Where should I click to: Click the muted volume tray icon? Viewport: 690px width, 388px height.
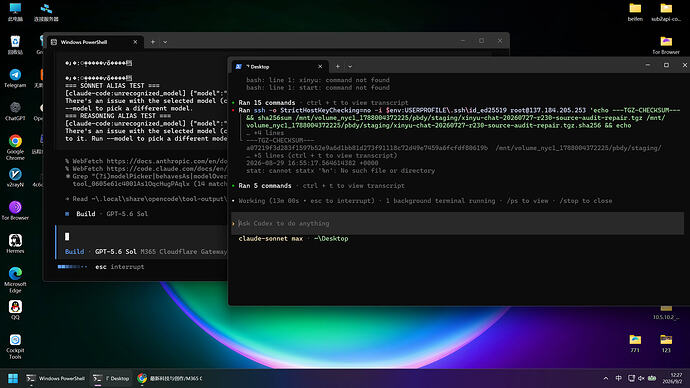[x=641, y=378]
